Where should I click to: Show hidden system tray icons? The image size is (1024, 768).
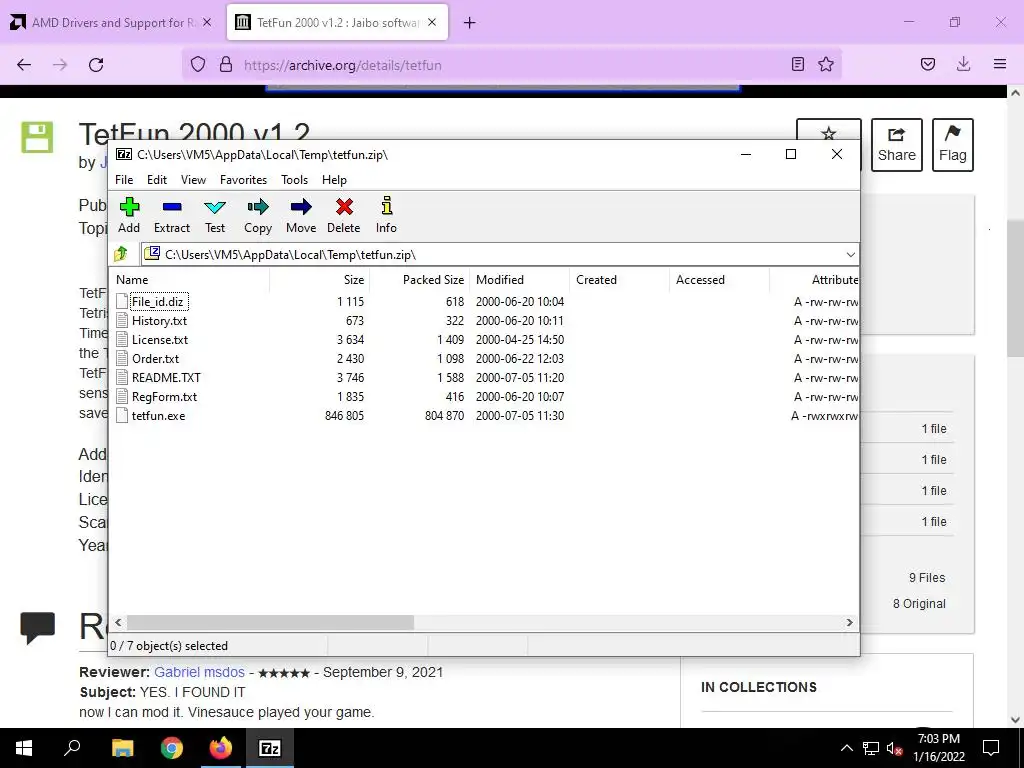click(x=846, y=748)
